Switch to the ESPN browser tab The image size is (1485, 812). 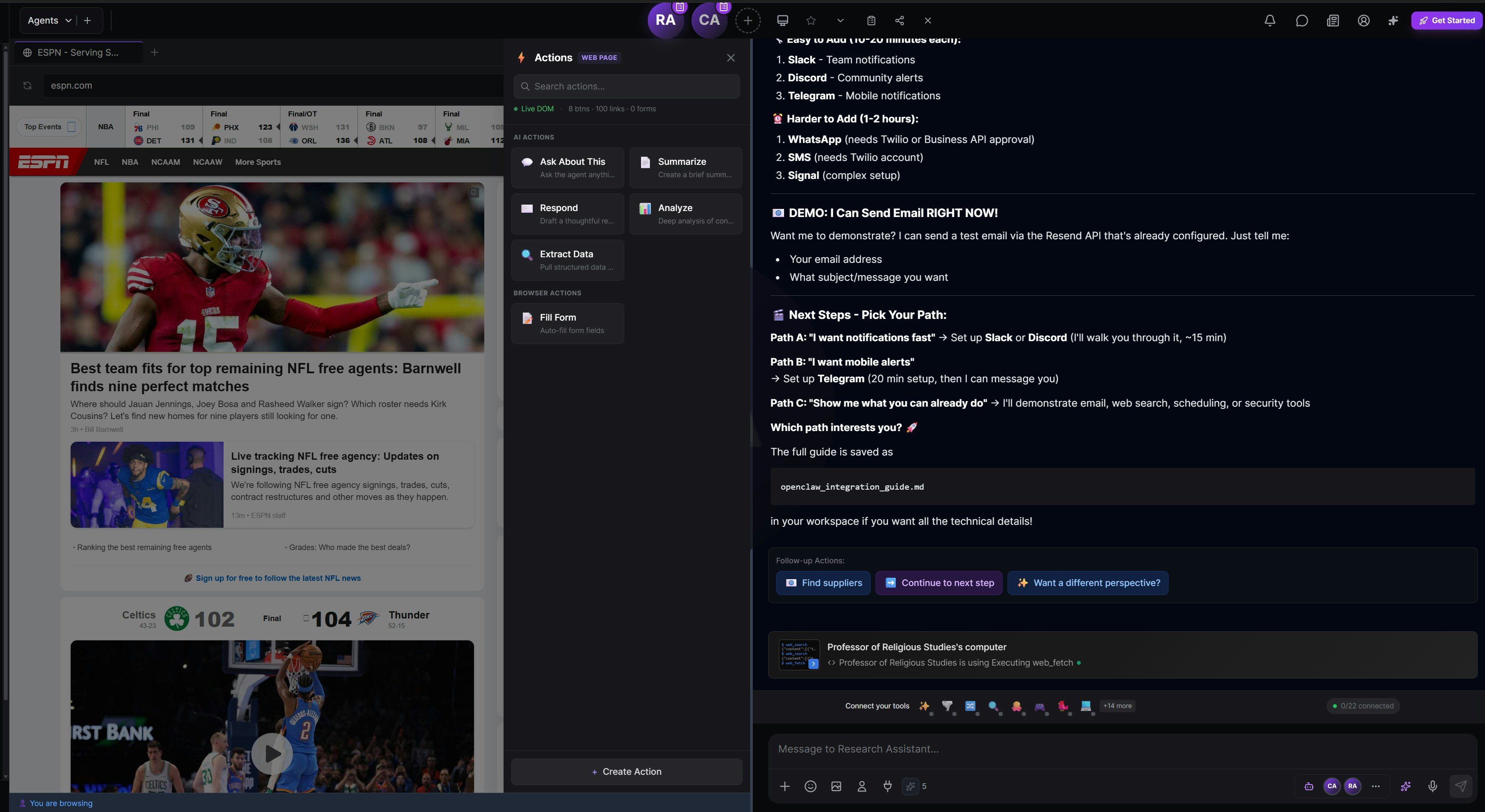(78, 53)
